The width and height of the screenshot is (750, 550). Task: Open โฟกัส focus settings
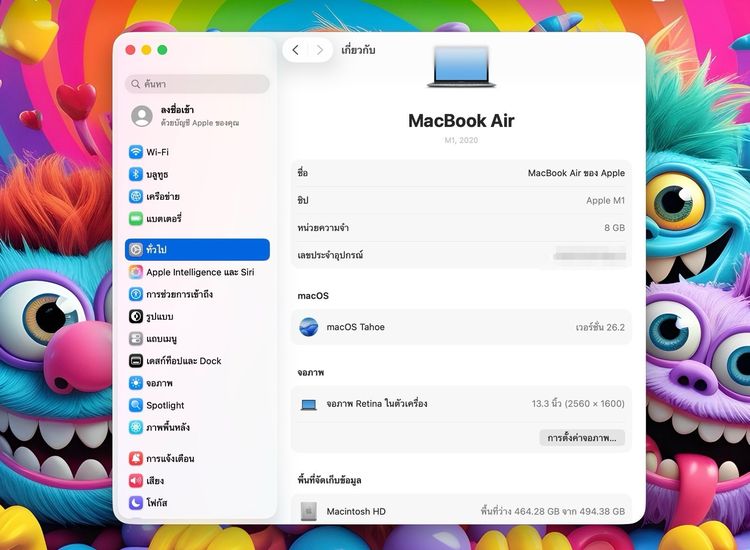coord(197,503)
